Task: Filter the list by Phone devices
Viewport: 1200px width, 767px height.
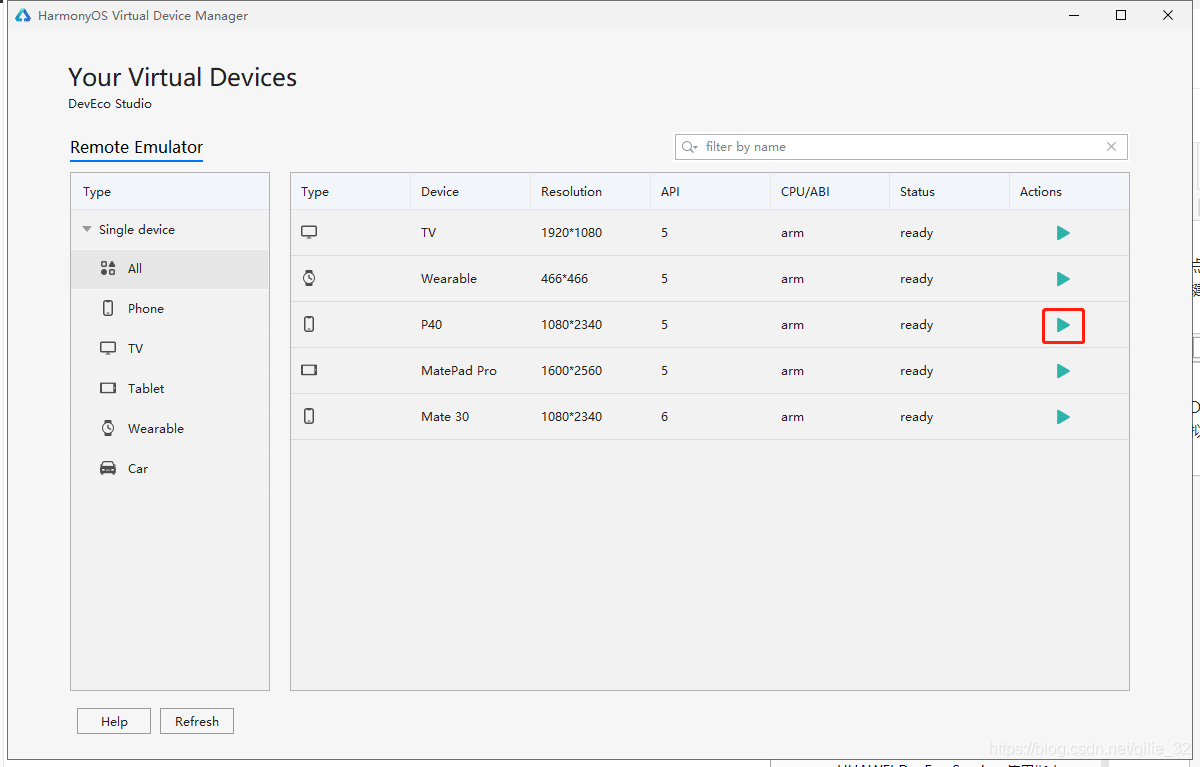Action: (x=170, y=309)
